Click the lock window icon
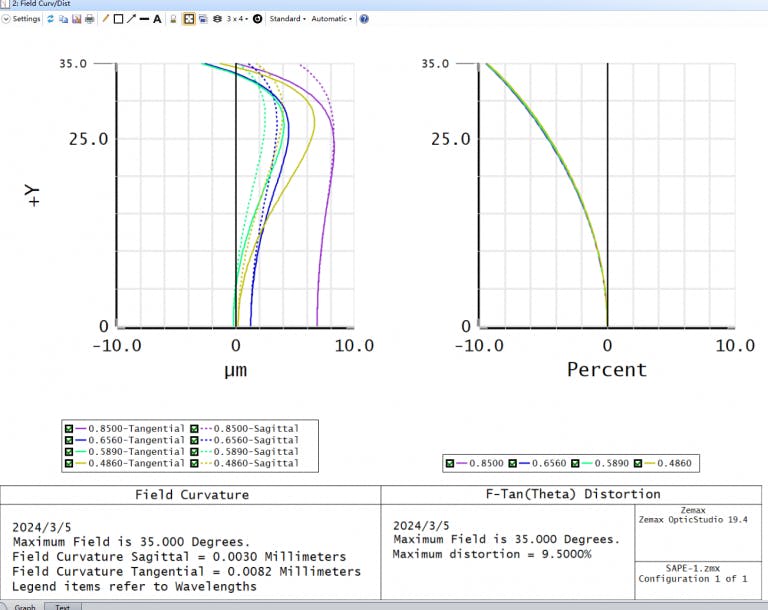Viewport: 768px width, 610px height. 173,19
